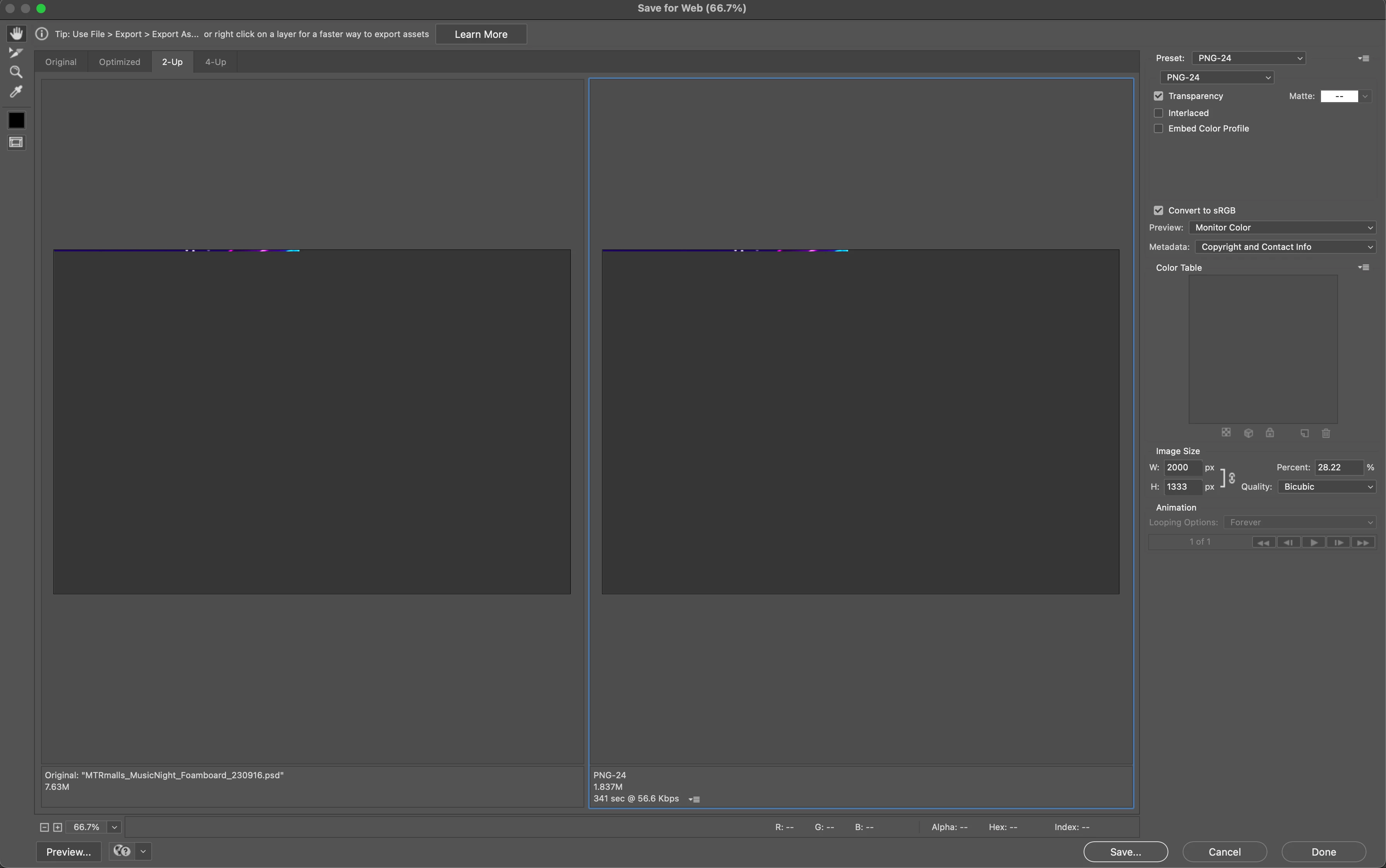Open the Metadata dropdown
The height and width of the screenshot is (868, 1386).
[1285, 247]
